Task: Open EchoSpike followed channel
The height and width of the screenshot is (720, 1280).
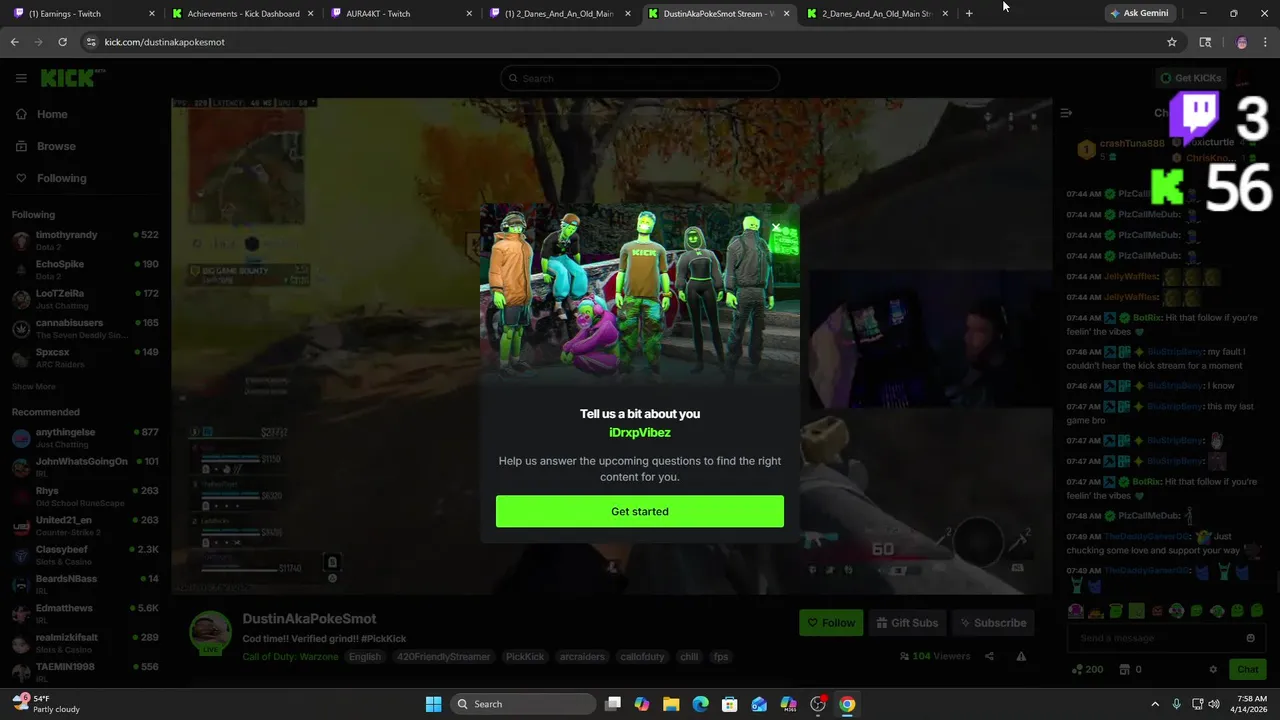Action: (85, 270)
